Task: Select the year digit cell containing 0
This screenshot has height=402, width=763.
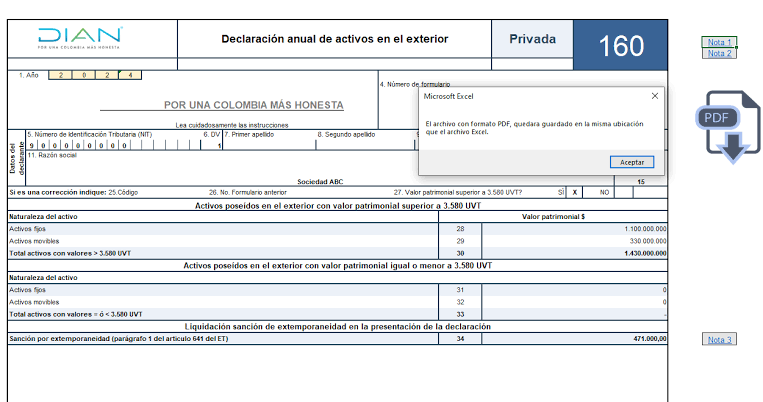Action: [84, 75]
